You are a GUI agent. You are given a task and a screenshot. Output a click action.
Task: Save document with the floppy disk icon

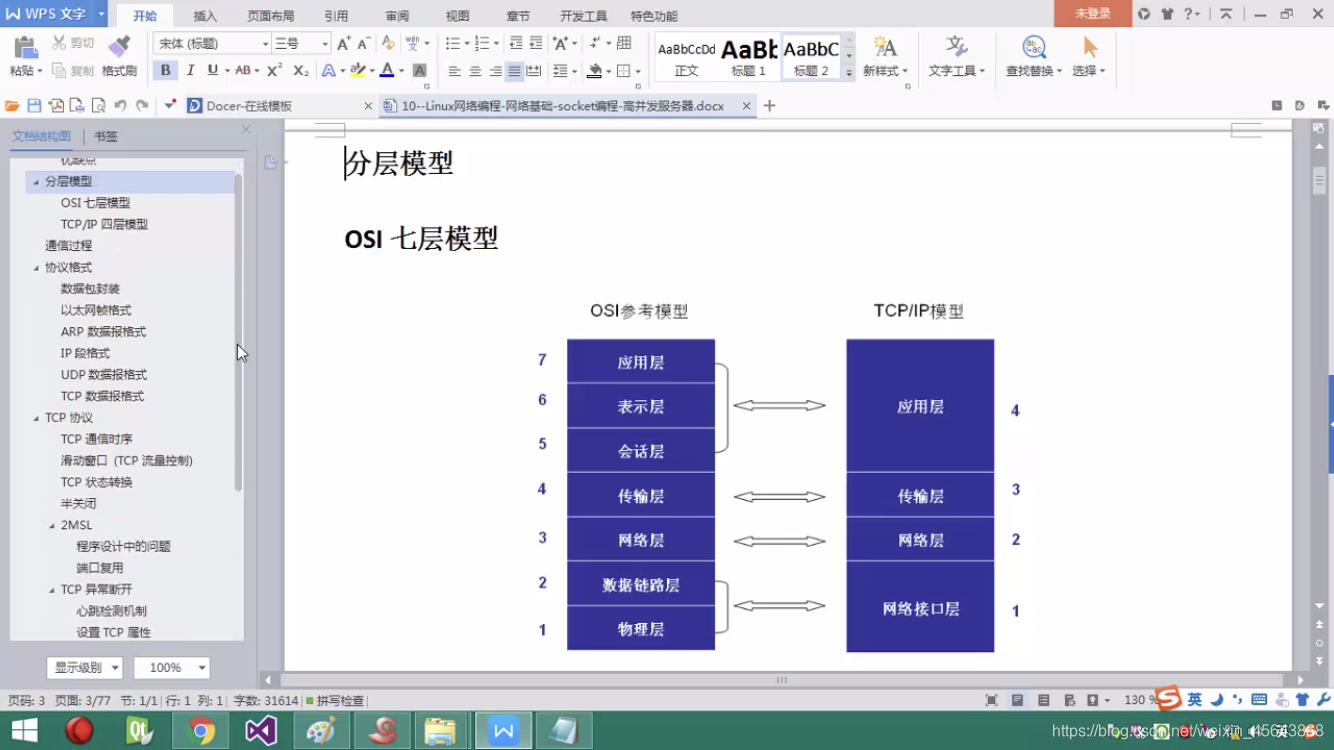pyautogui.click(x=34, y=105)
